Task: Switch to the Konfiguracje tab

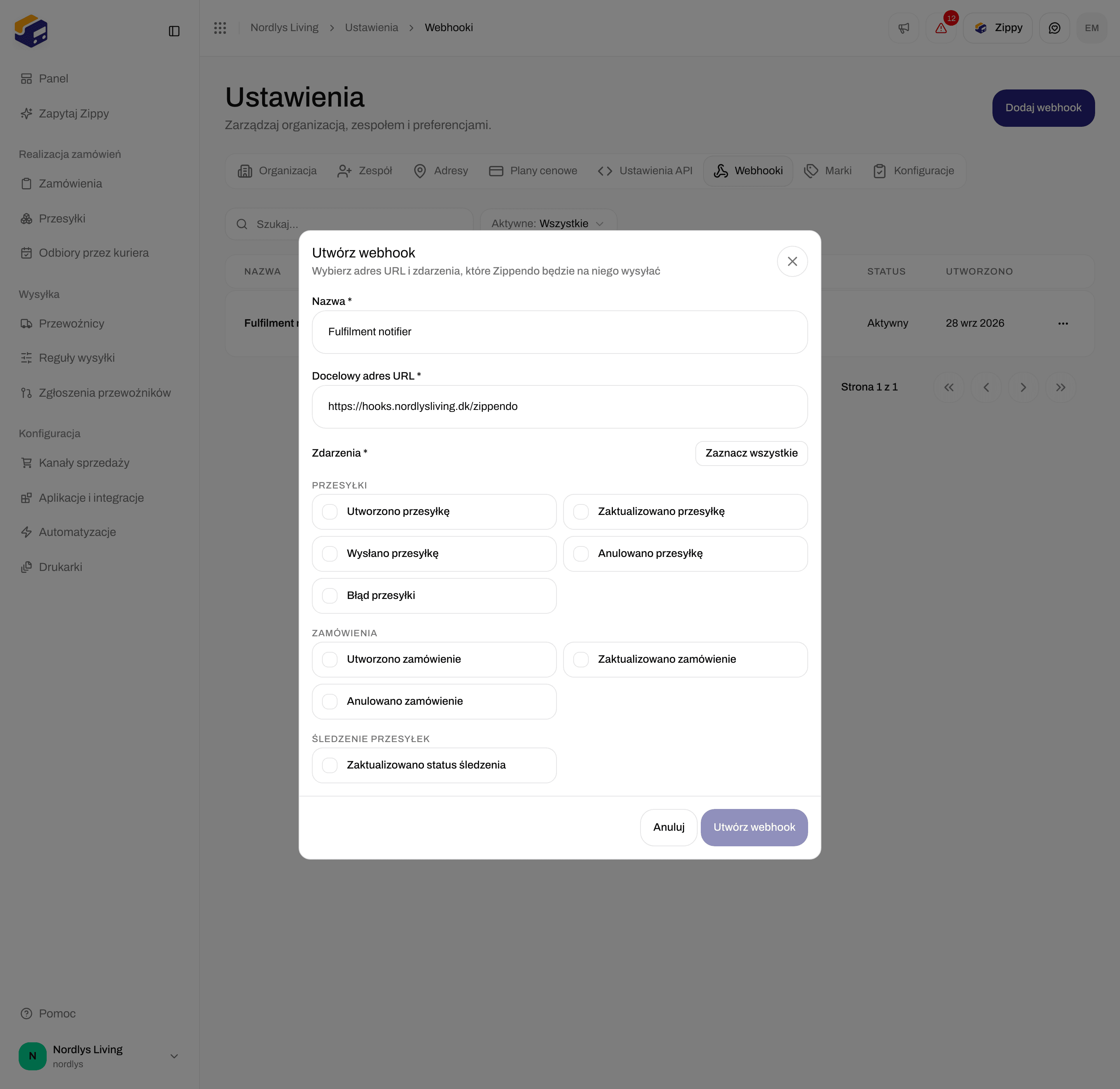Action: click(x=914, y=171)
